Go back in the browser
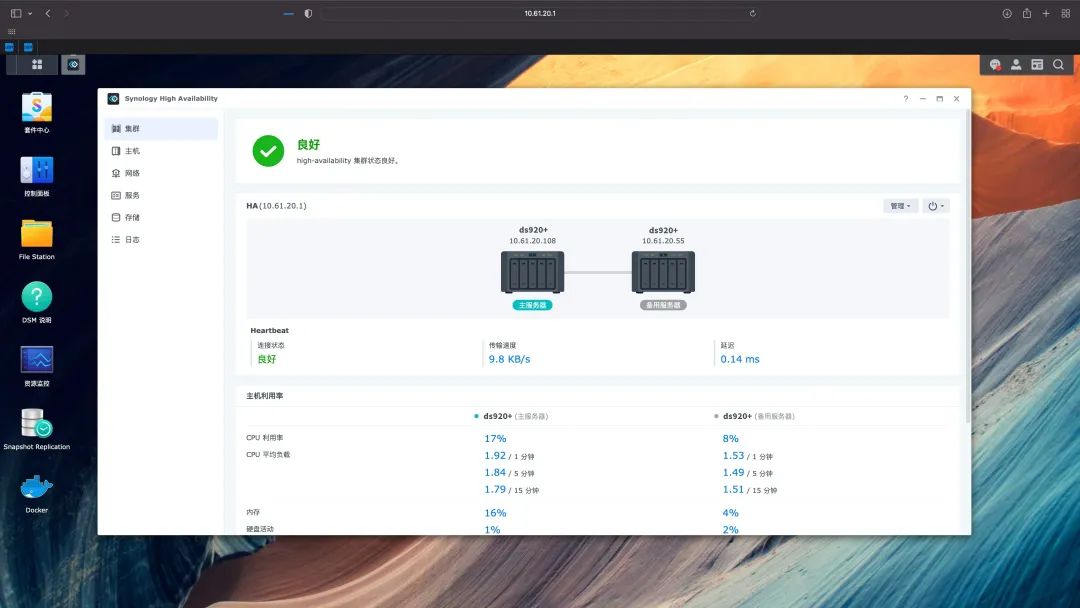Viewport: 1080px width, 608px height. tap(48, 13)
